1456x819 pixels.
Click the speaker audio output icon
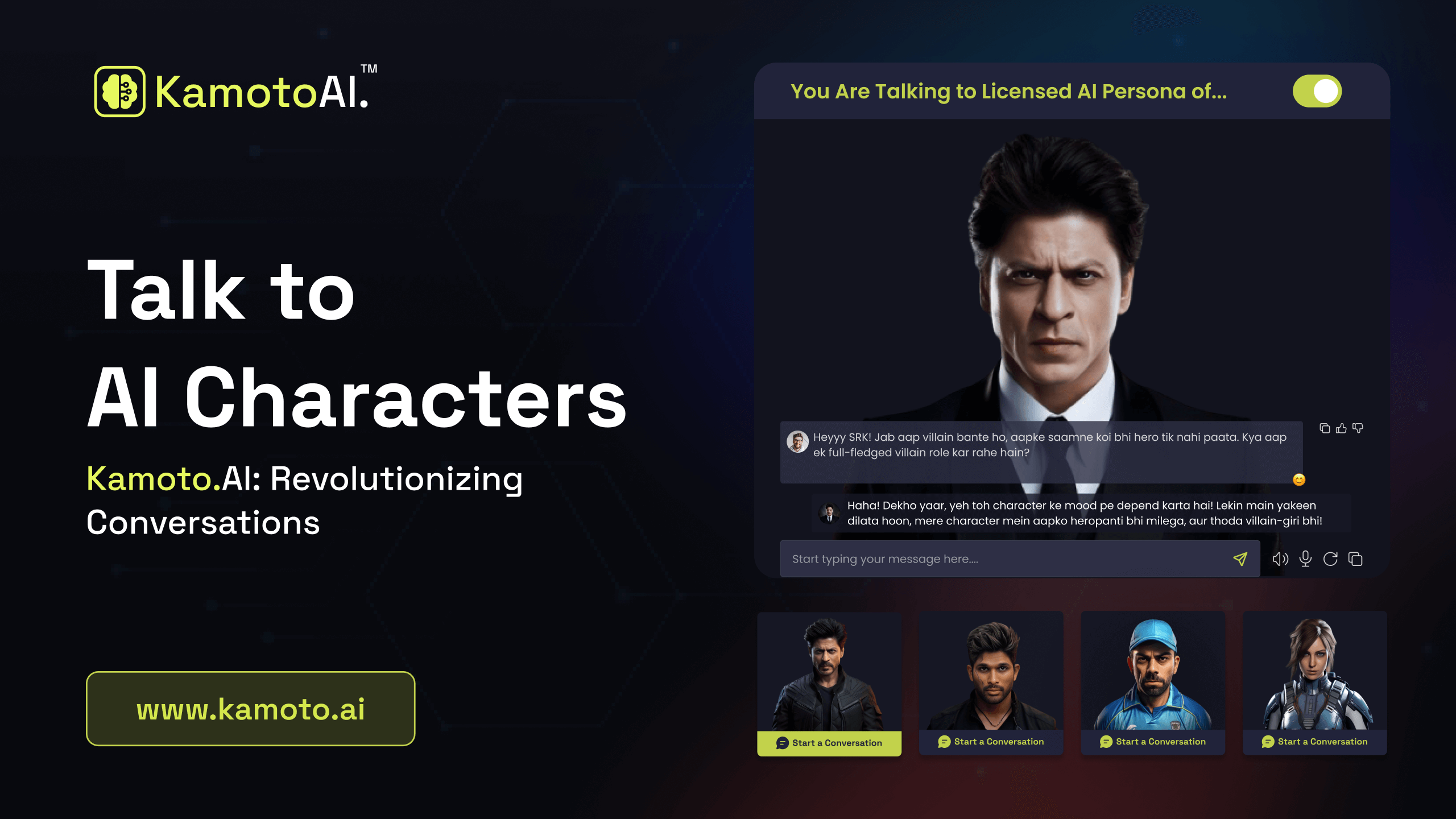tap(1280, 559)
